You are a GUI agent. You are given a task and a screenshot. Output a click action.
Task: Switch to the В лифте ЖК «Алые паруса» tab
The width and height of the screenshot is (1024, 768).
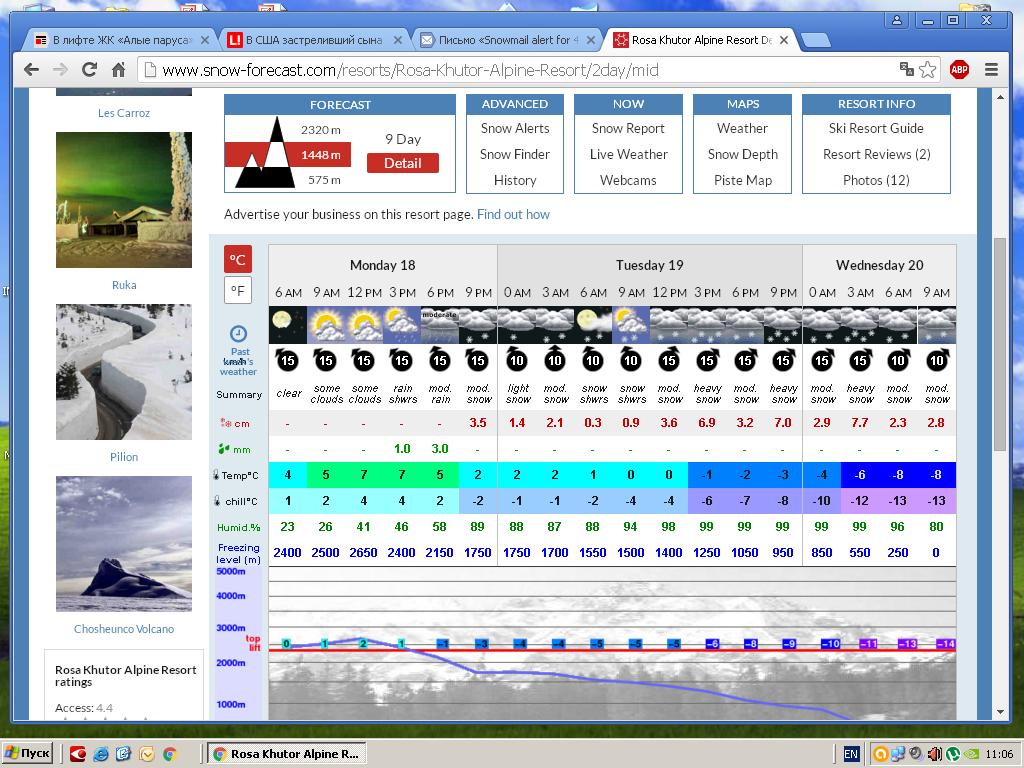pyautogui.click(x=121, y=40)
